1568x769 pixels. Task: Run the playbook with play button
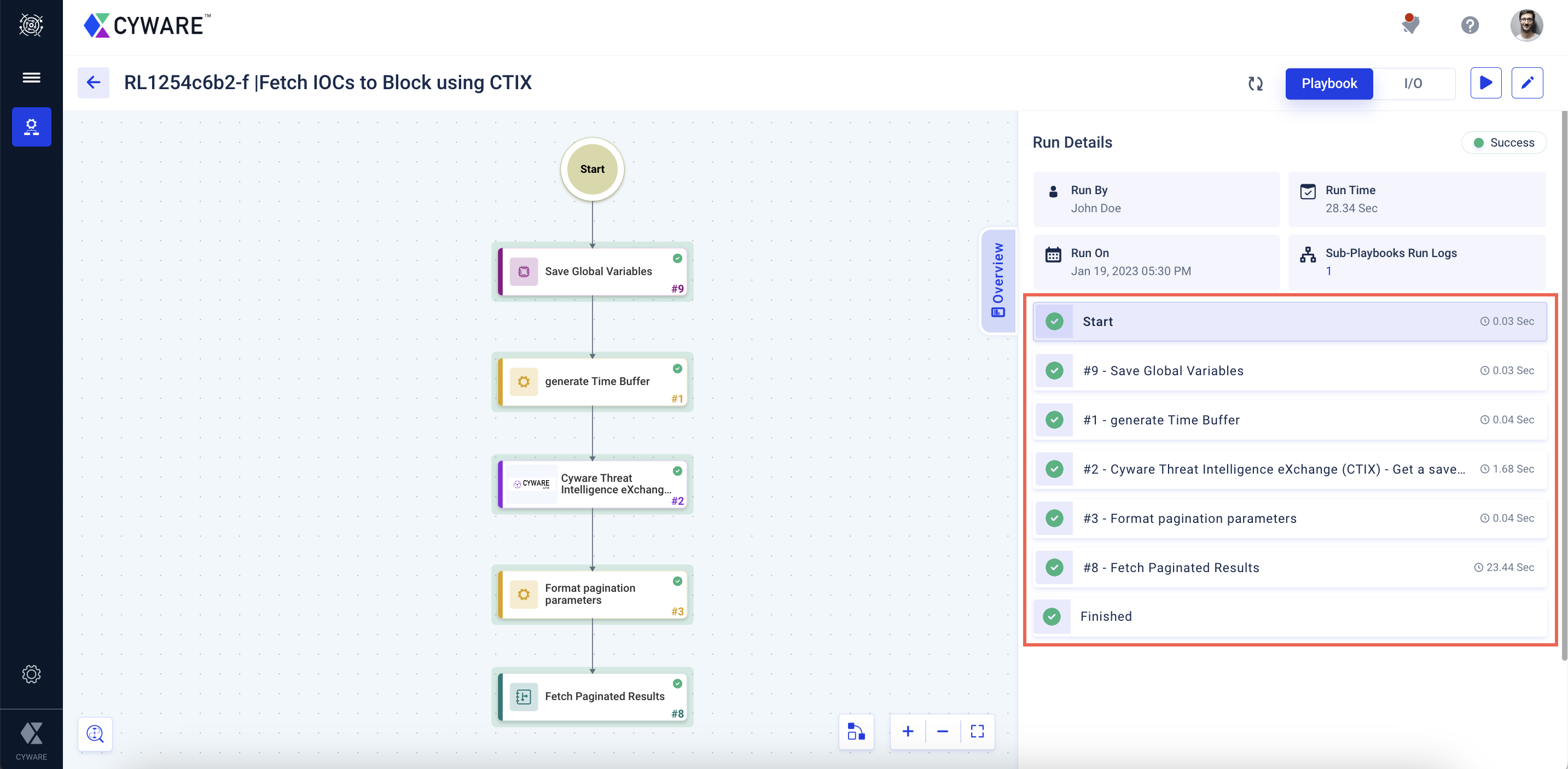(1486, 83)
